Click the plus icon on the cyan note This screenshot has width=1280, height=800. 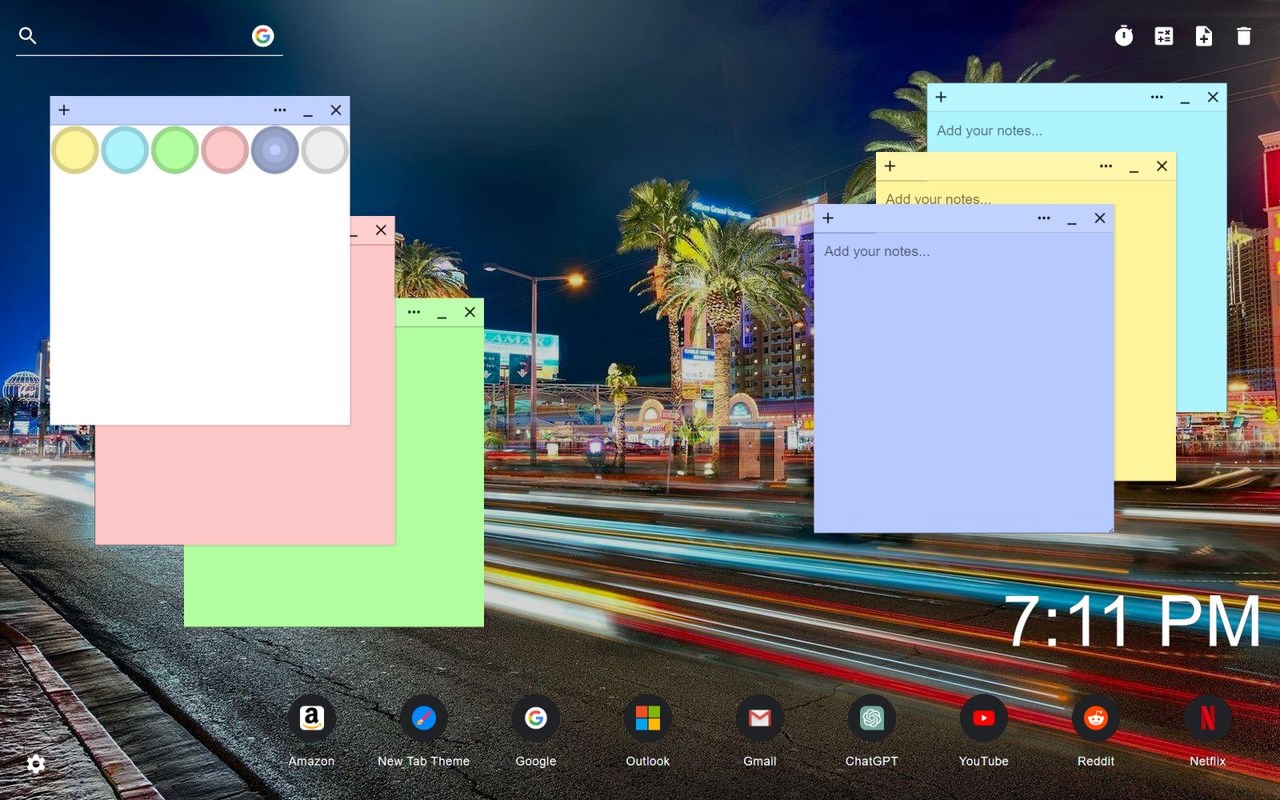pos(941,97)
